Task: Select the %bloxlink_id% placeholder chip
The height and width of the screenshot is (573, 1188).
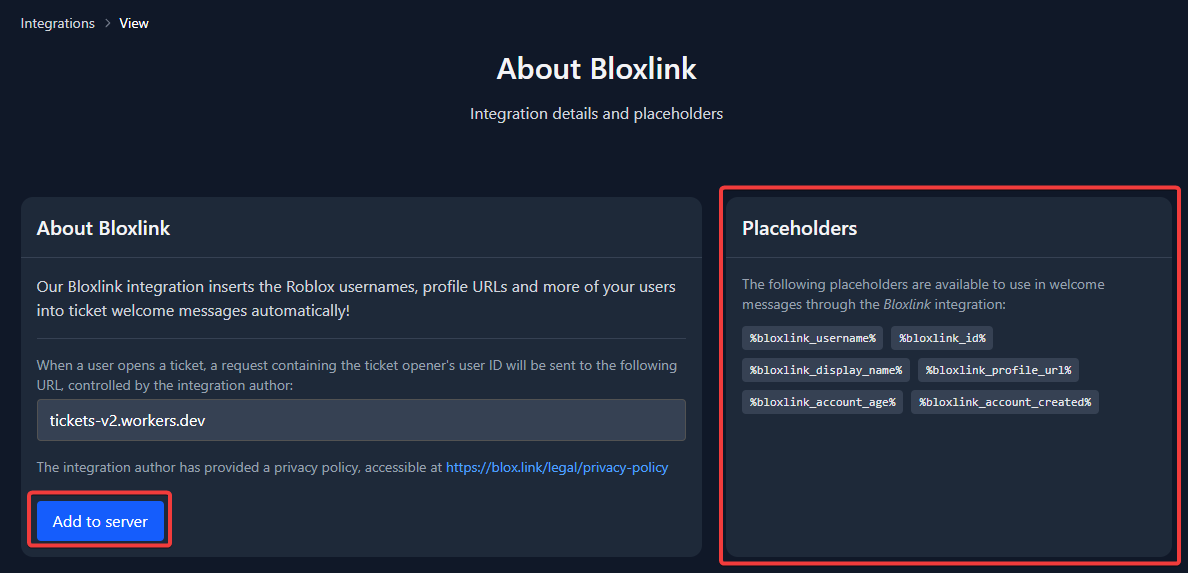Action: [942, 338]
